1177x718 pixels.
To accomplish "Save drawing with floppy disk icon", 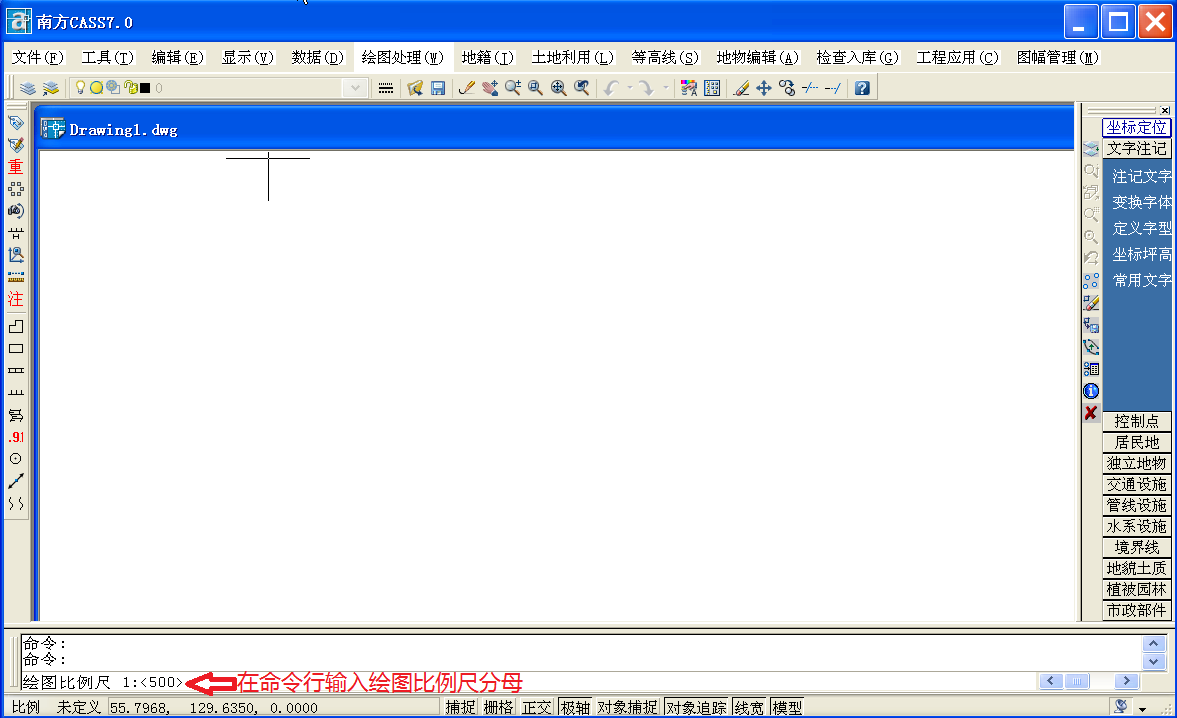I will coord(438,88).
